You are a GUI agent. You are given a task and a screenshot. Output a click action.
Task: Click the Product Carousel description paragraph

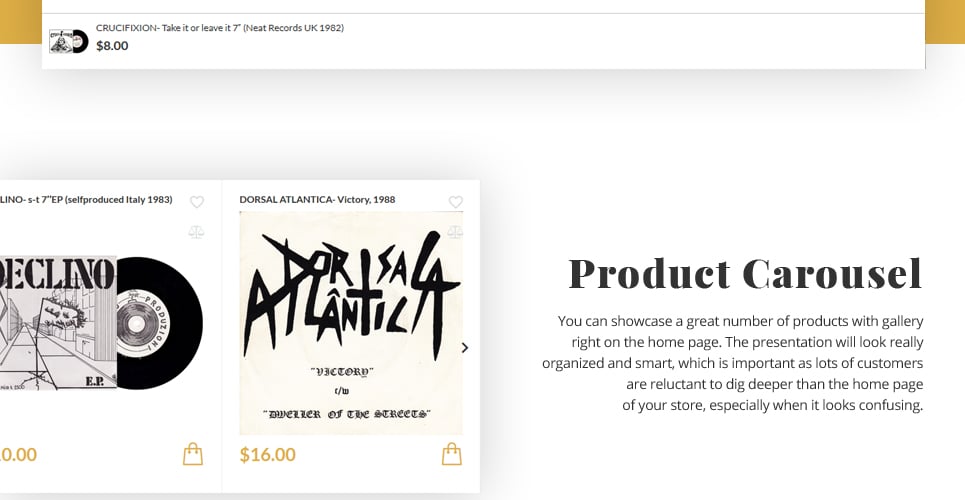(732, 363)
